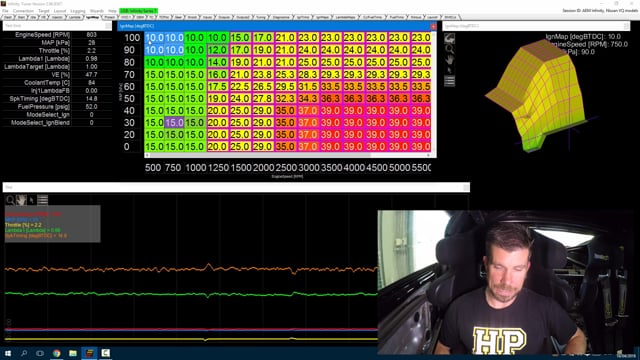640x360 pixels.
Task: Open the File menu
Action: click(5, 11)
